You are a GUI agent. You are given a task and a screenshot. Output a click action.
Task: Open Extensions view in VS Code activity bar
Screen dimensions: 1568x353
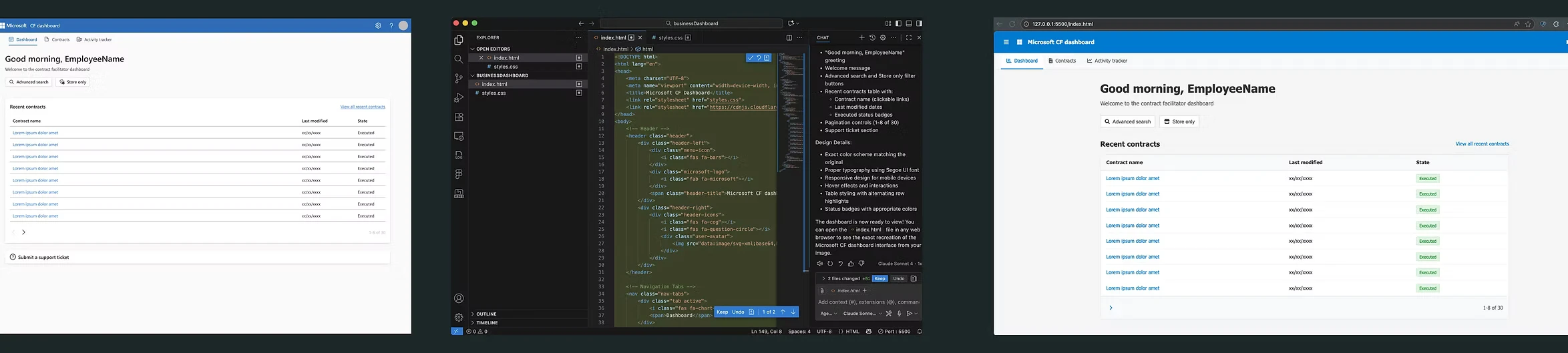coord(459,117)
